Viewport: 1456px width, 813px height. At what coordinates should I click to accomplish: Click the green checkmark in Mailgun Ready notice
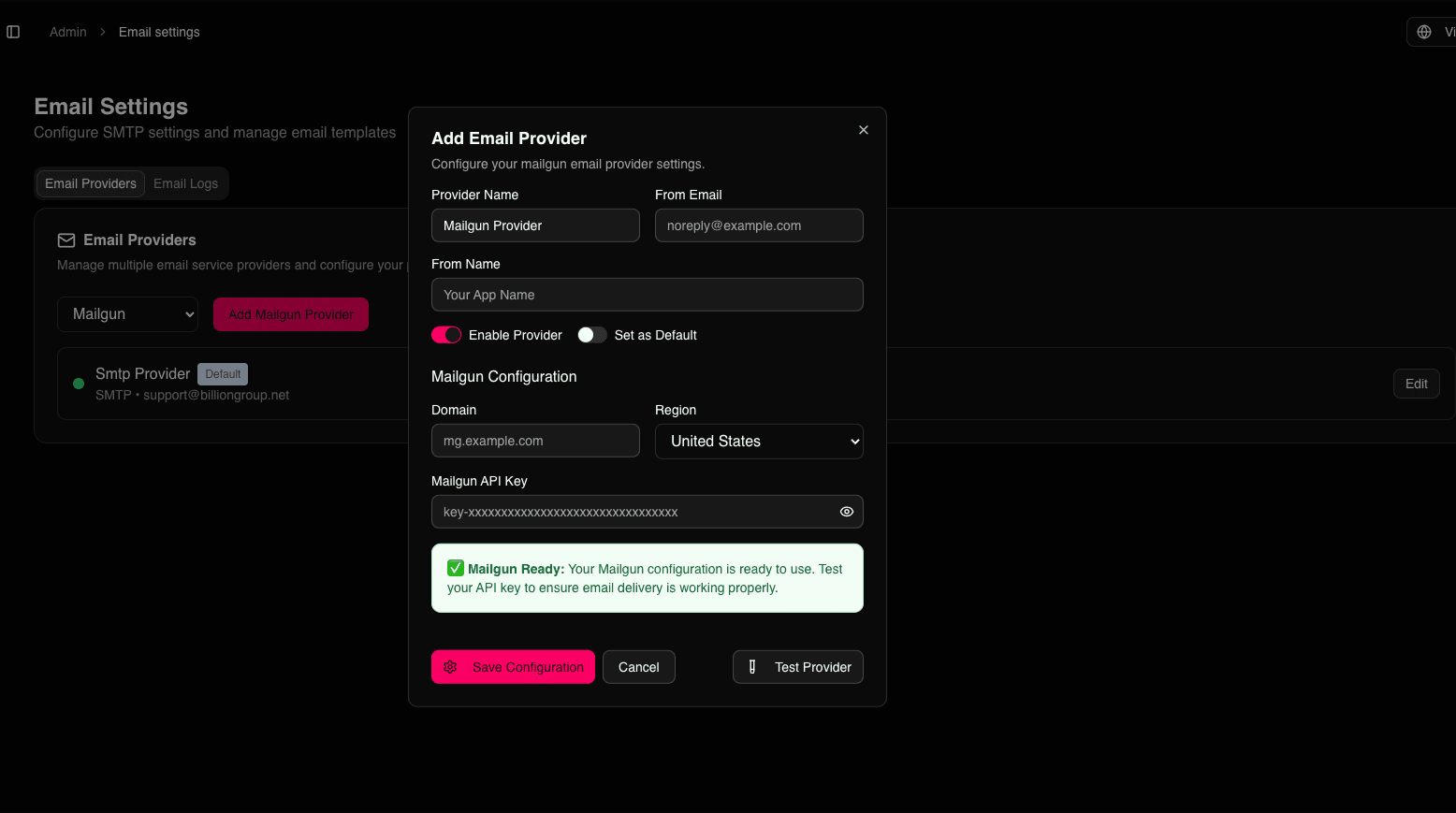[456, 568]
